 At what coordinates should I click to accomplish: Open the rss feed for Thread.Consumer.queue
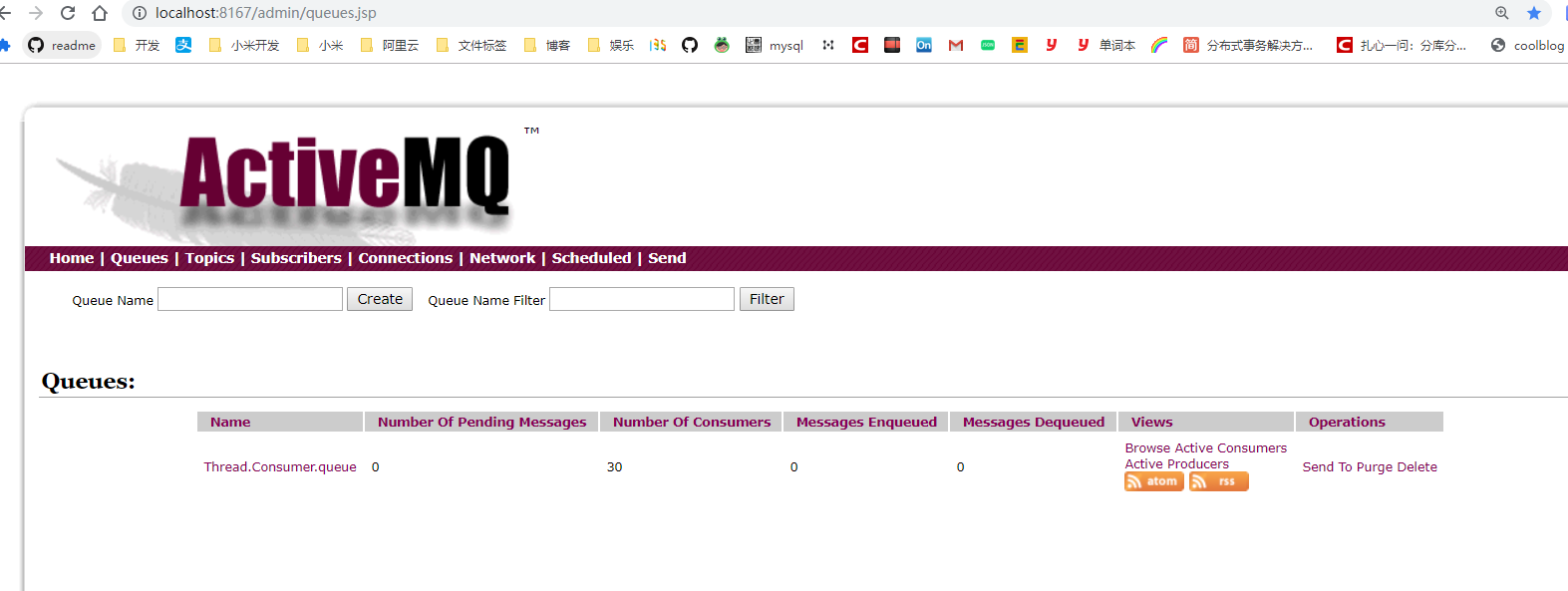point(1219,481)
